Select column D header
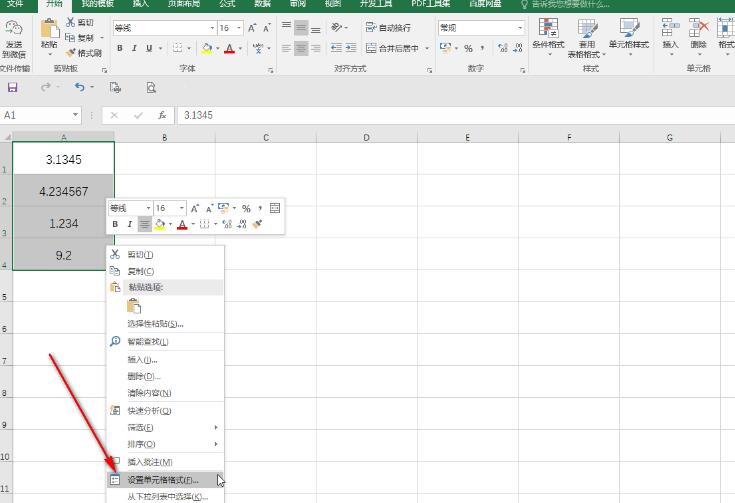The width and height of the screenshot is (735, 503). click(x=367, y=137)
